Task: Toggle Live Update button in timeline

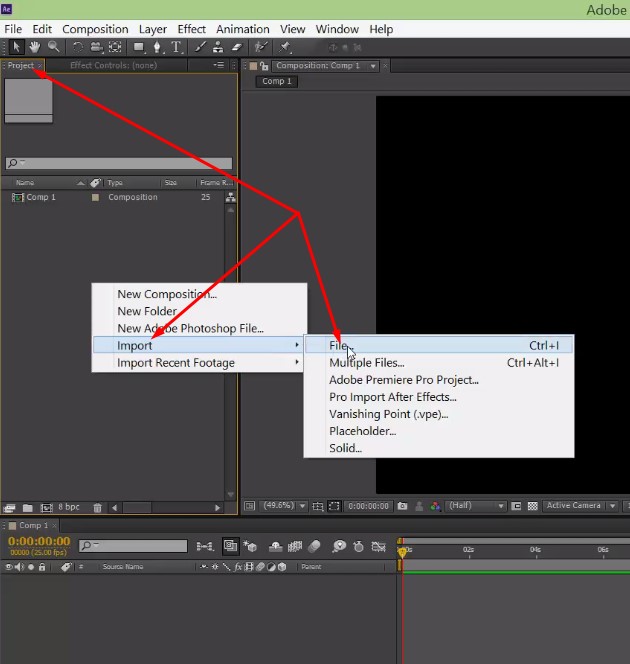Action: (230, 546)
